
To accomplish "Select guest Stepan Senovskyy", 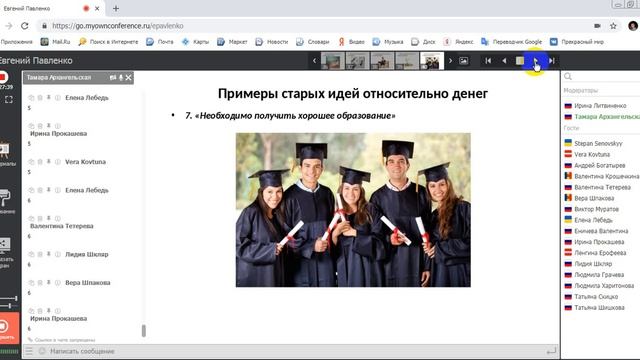I will click(x=598, y=144).
